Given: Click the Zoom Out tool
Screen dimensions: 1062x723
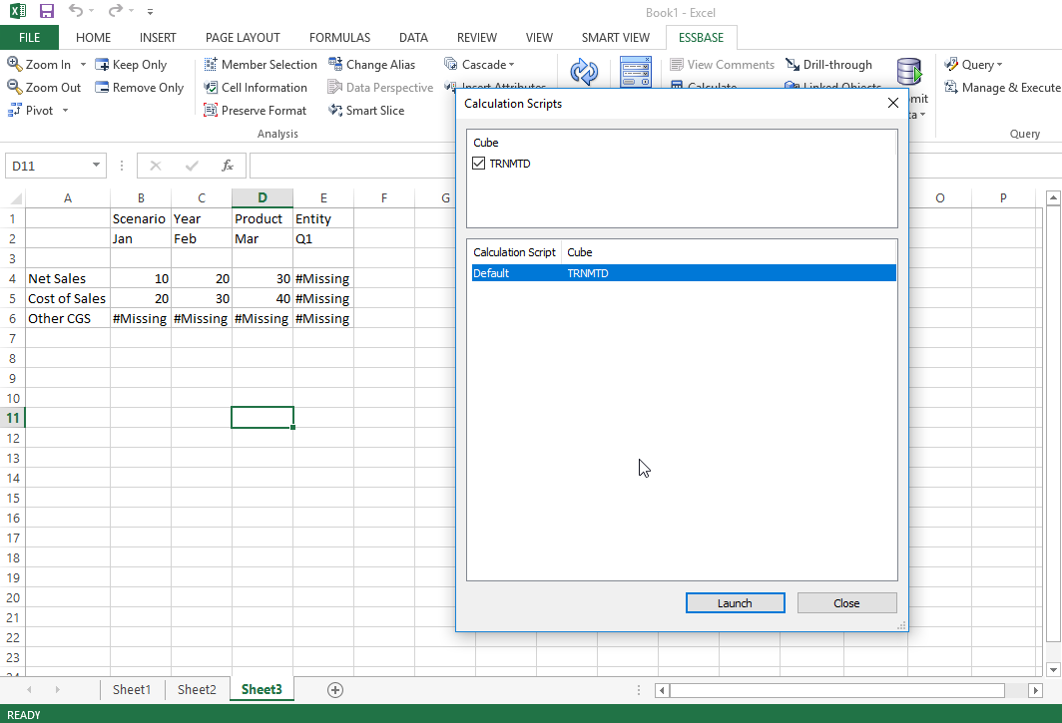Looking at the screenshot, I should (x=44, y=87).
